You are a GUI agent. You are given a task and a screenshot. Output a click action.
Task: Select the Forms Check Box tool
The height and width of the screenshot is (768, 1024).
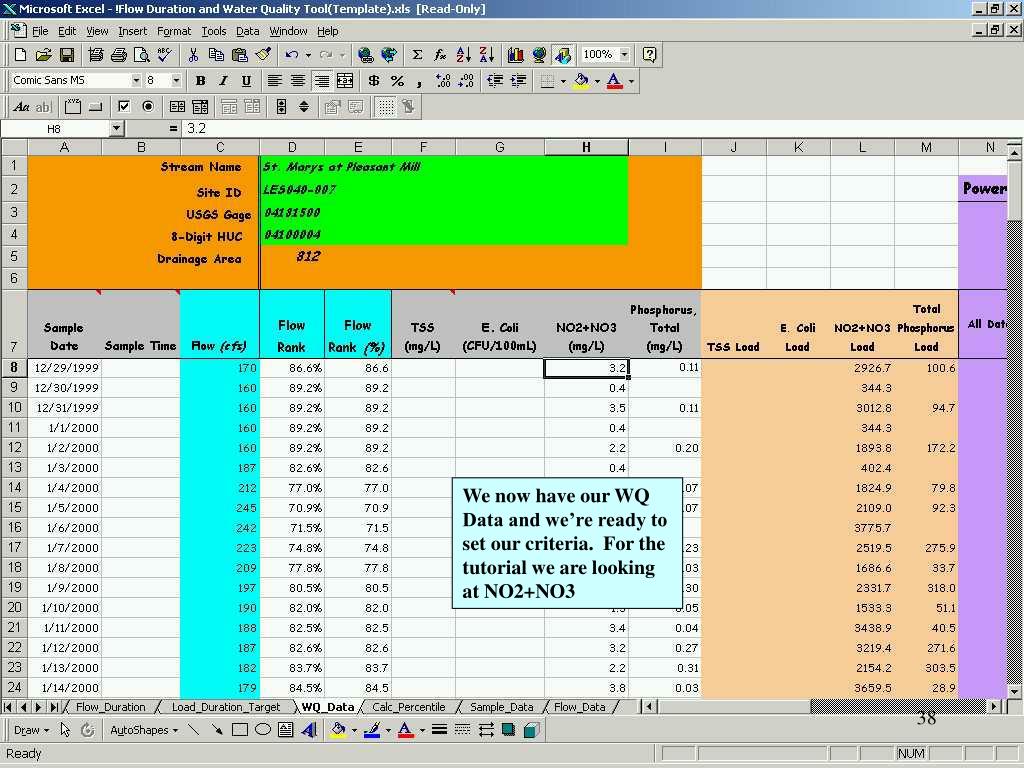tap(124, 106)
